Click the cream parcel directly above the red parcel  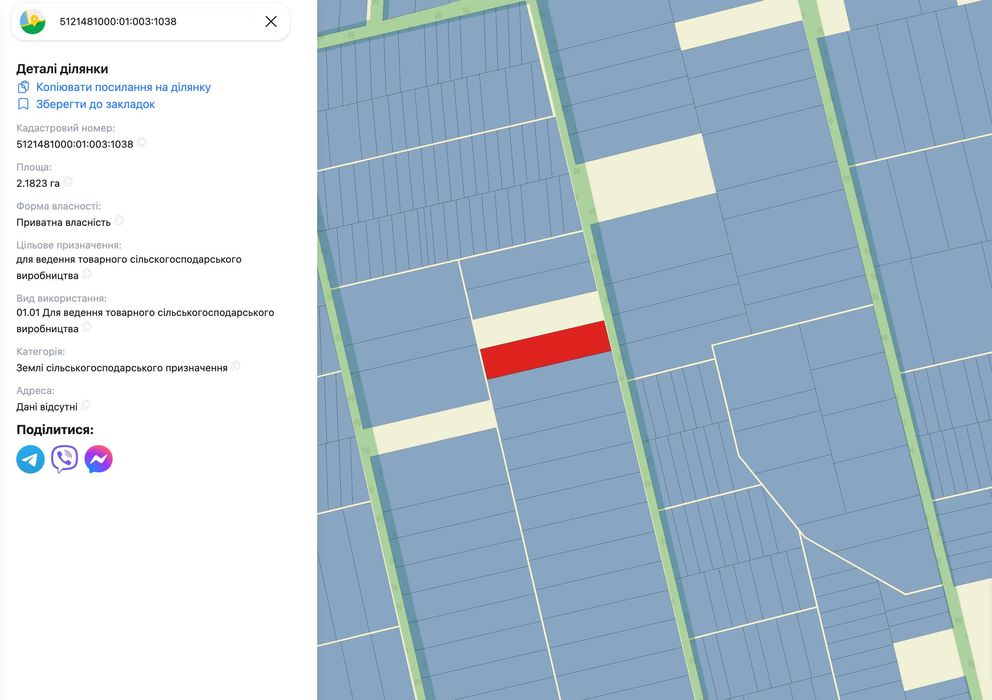point(539,320)
